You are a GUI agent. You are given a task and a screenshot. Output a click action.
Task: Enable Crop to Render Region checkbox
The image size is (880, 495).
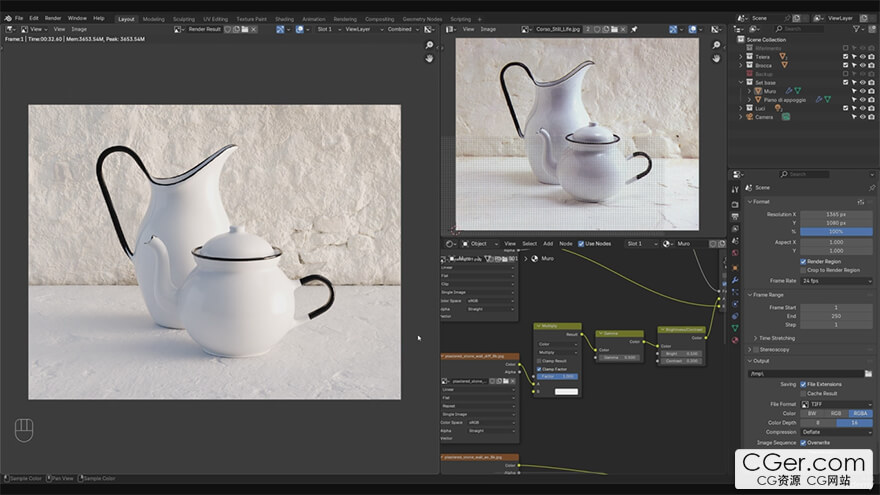803,271
